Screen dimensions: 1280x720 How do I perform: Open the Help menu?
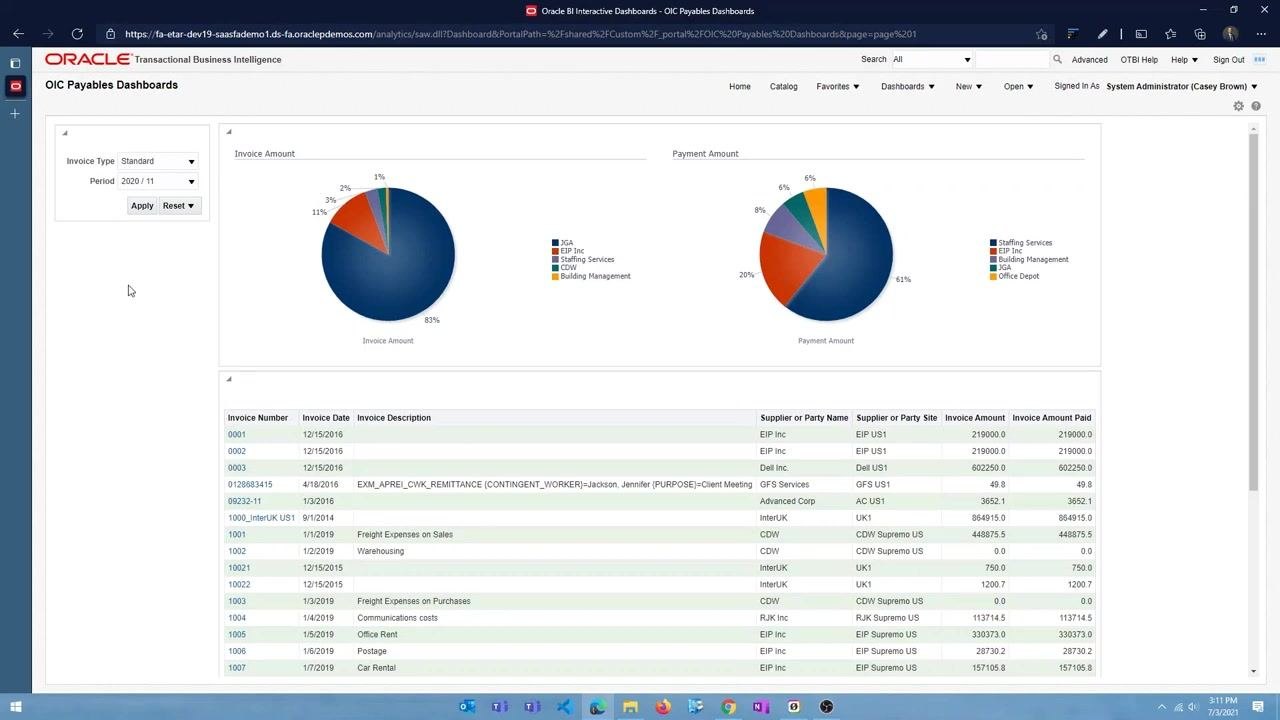[x=1184, y=60]
